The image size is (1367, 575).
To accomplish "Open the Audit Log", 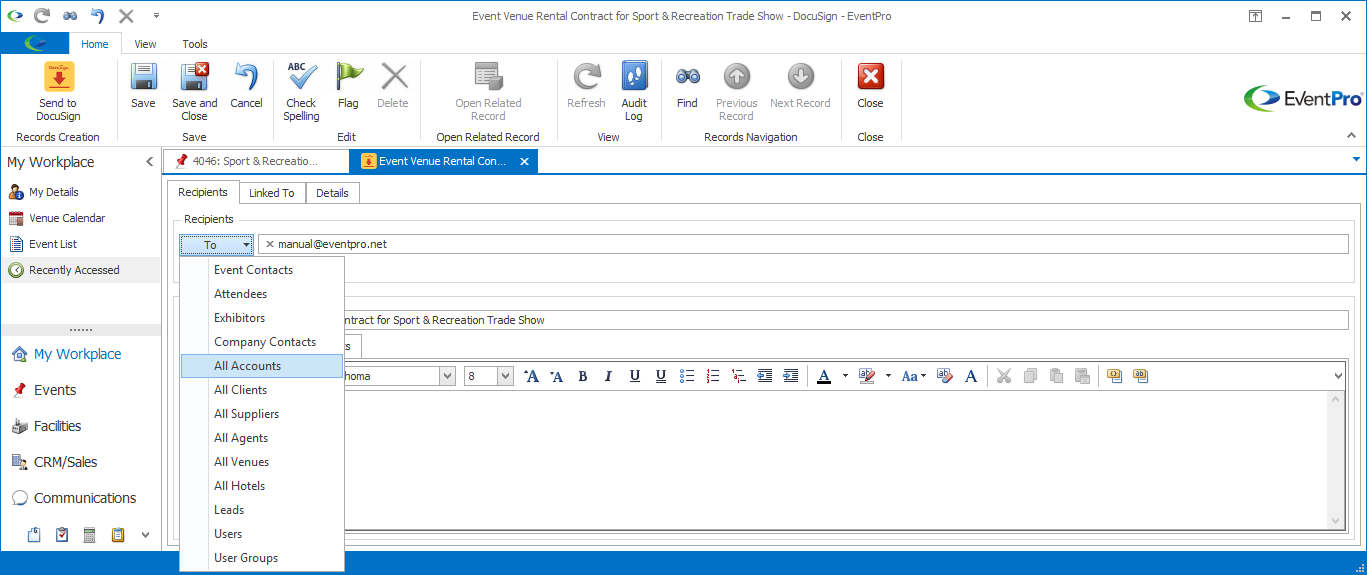I will point(634,91).
